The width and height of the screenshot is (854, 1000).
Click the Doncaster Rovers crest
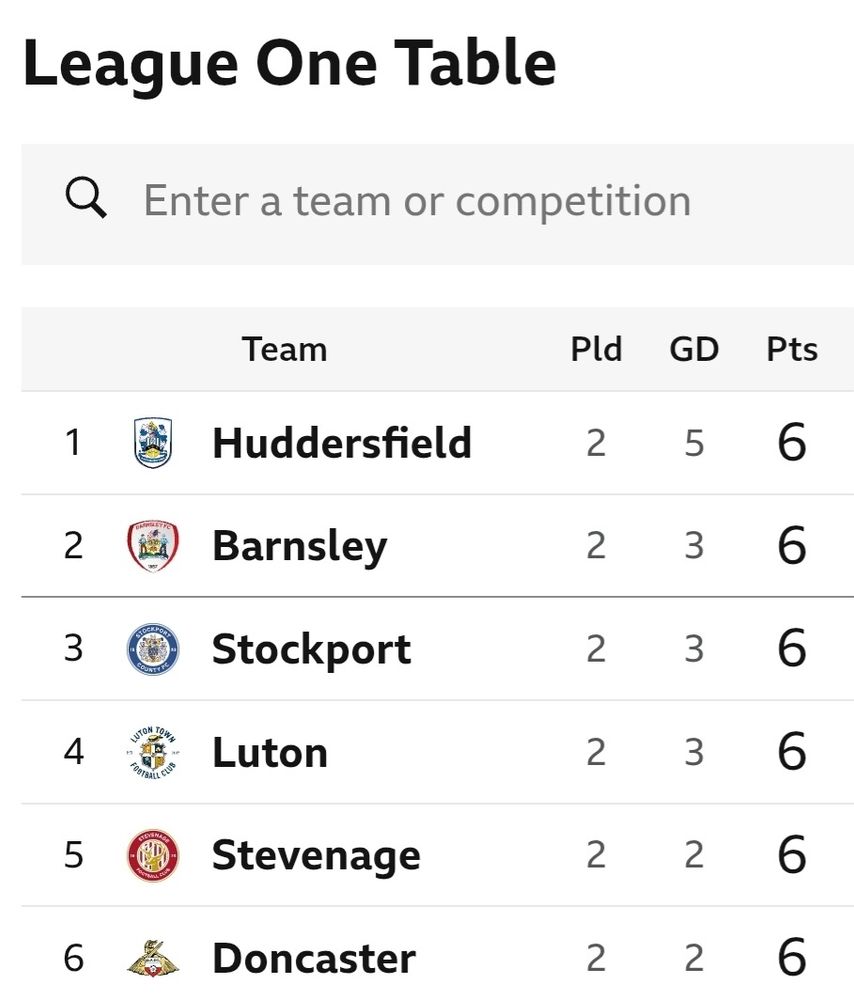153,959
